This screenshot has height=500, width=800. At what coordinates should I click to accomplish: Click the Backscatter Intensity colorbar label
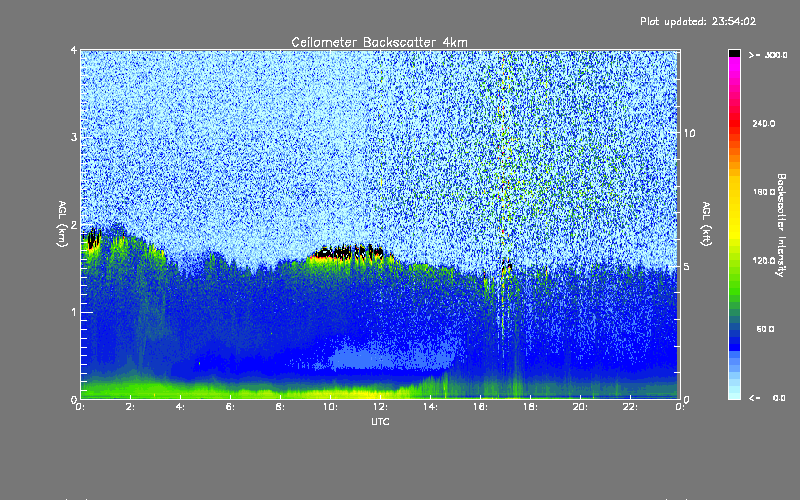[x=781, y=225]
